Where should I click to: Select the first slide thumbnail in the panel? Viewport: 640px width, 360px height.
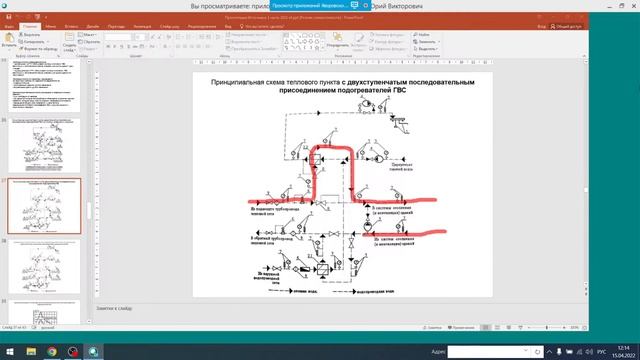click(44, 86)
